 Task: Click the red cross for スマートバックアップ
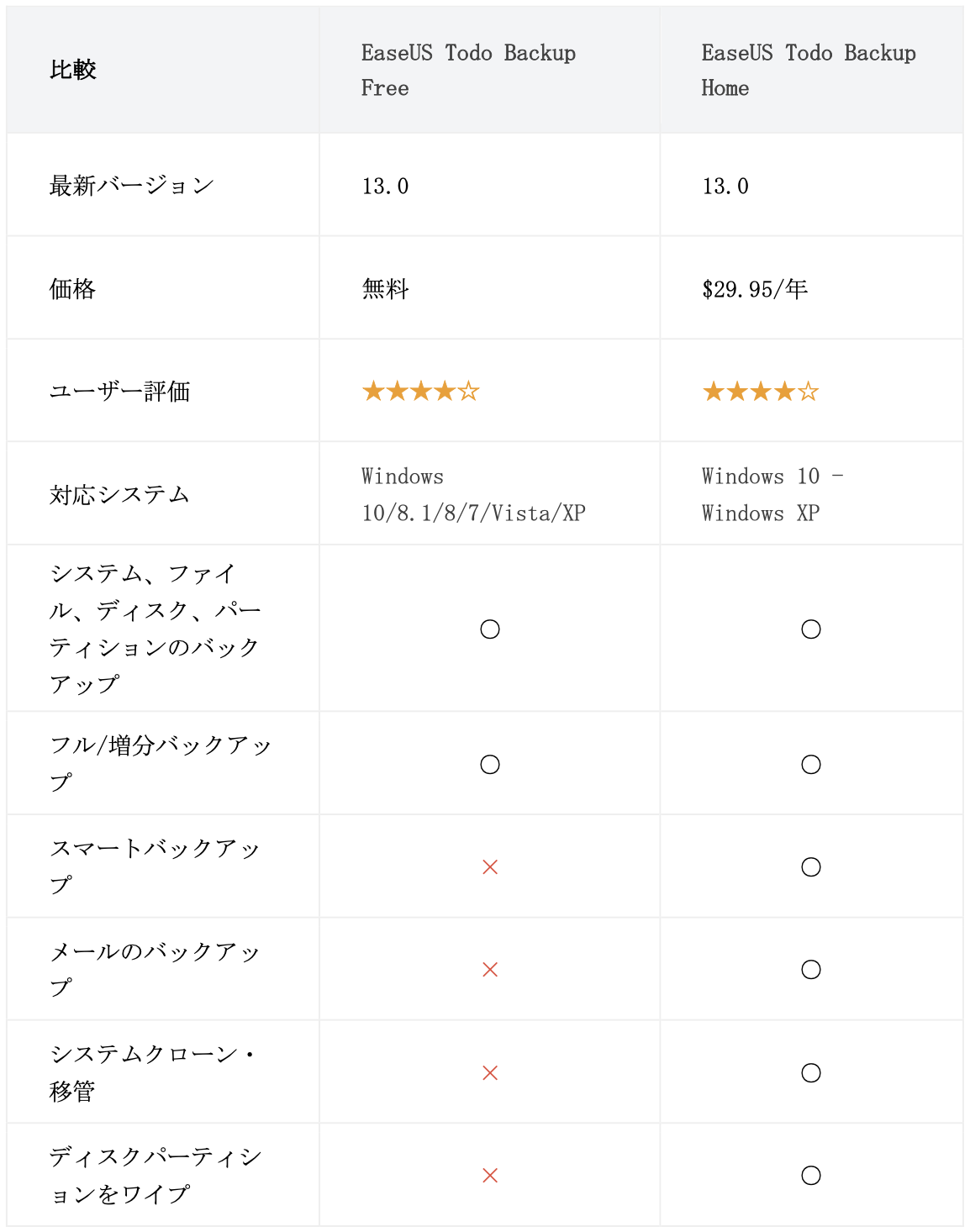tap(490, 867)
